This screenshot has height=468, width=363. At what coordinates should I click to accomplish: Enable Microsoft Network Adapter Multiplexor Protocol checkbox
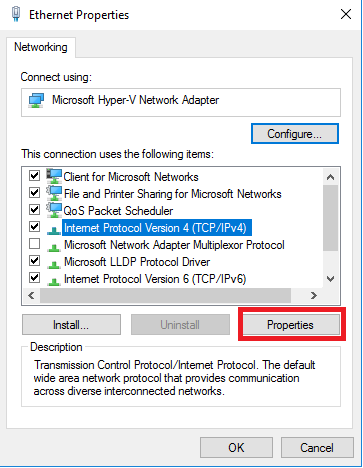point(34,244)
